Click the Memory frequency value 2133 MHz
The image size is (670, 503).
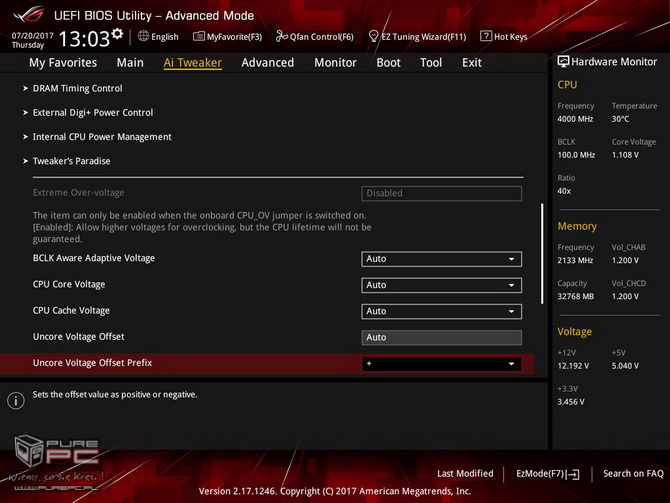click(575, 261)
